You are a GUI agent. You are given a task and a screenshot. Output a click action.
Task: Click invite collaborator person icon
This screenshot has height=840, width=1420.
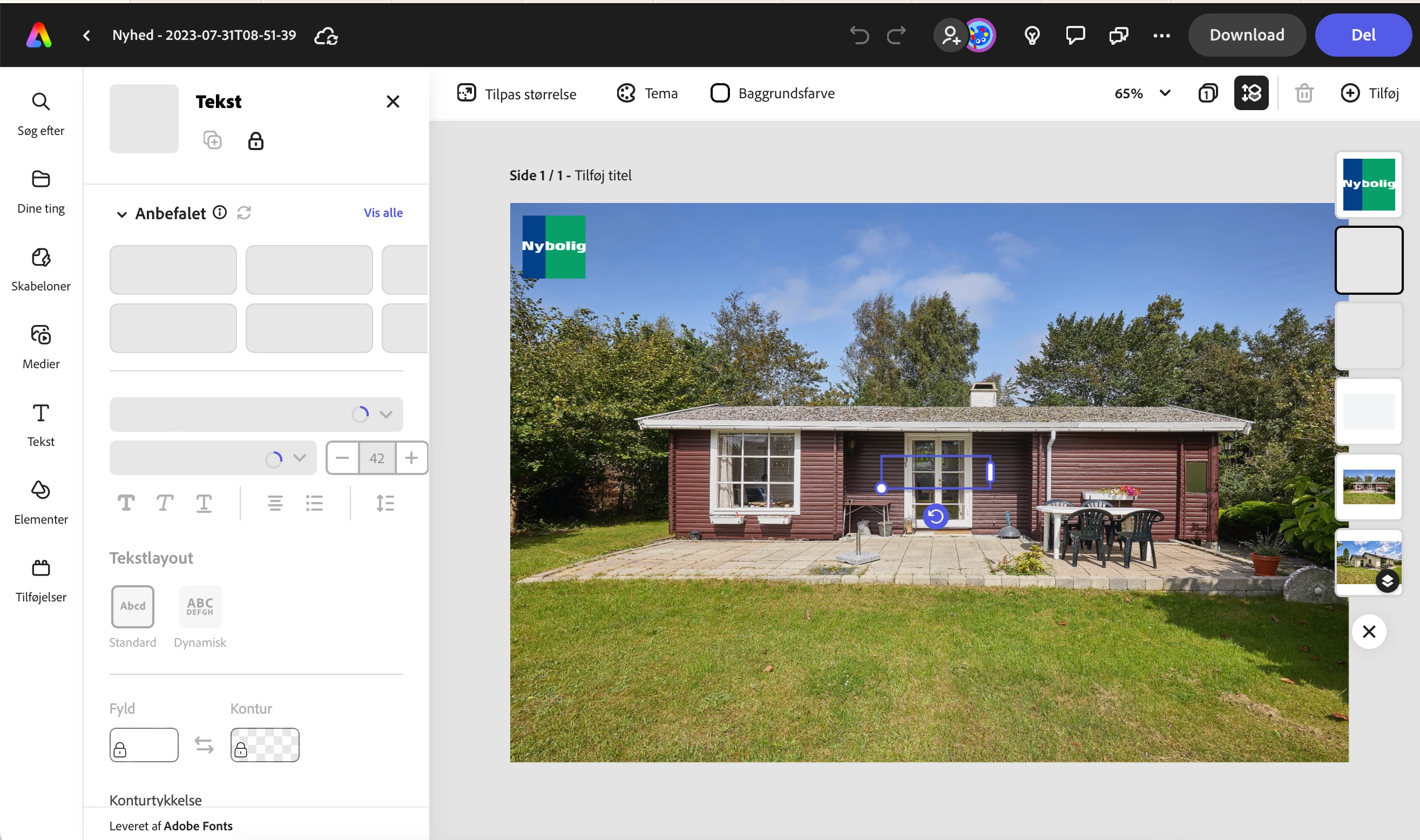coord(950,35)
